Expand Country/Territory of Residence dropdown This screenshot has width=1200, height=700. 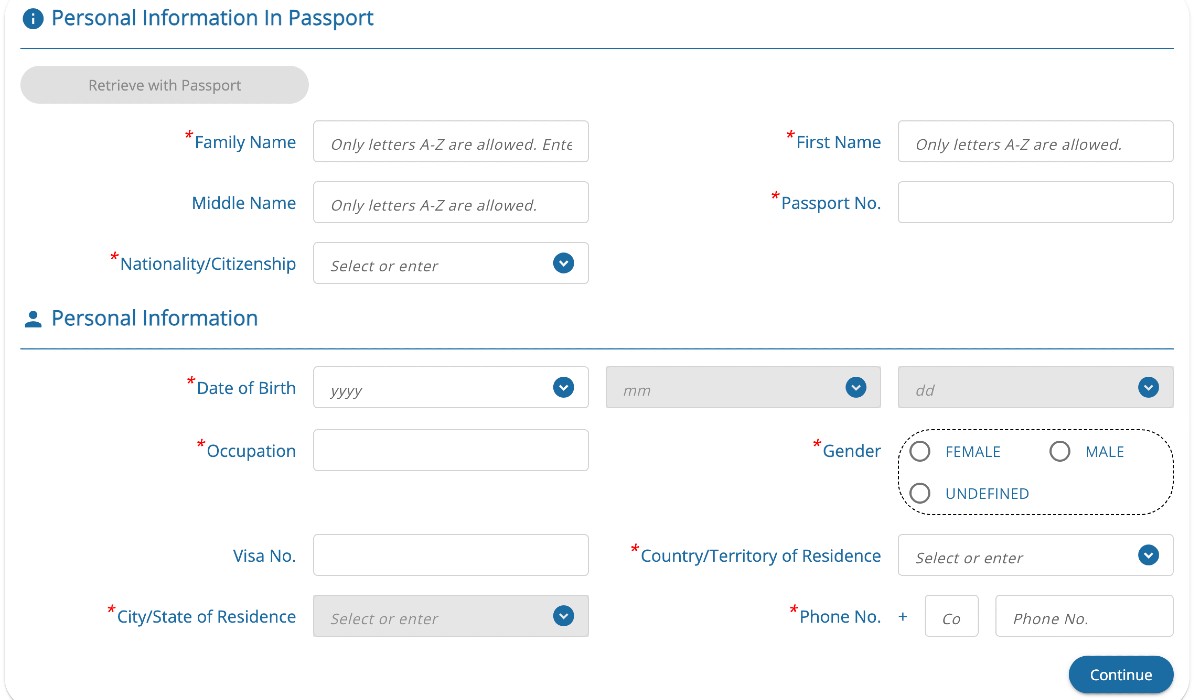tap(1148, 555)
